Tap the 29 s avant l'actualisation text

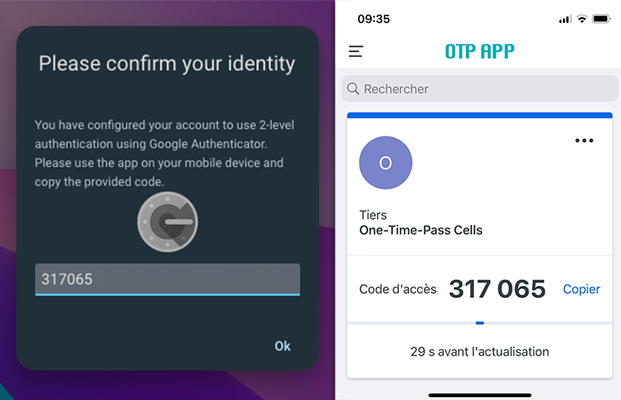click(x=480, y=351)
